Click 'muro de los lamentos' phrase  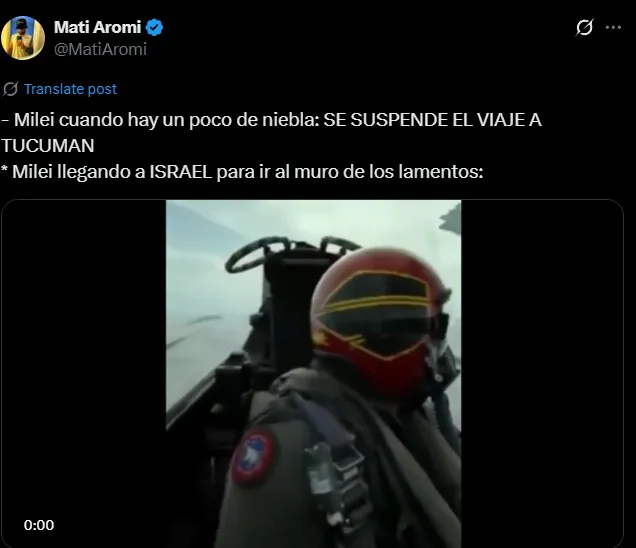[389, 172]
